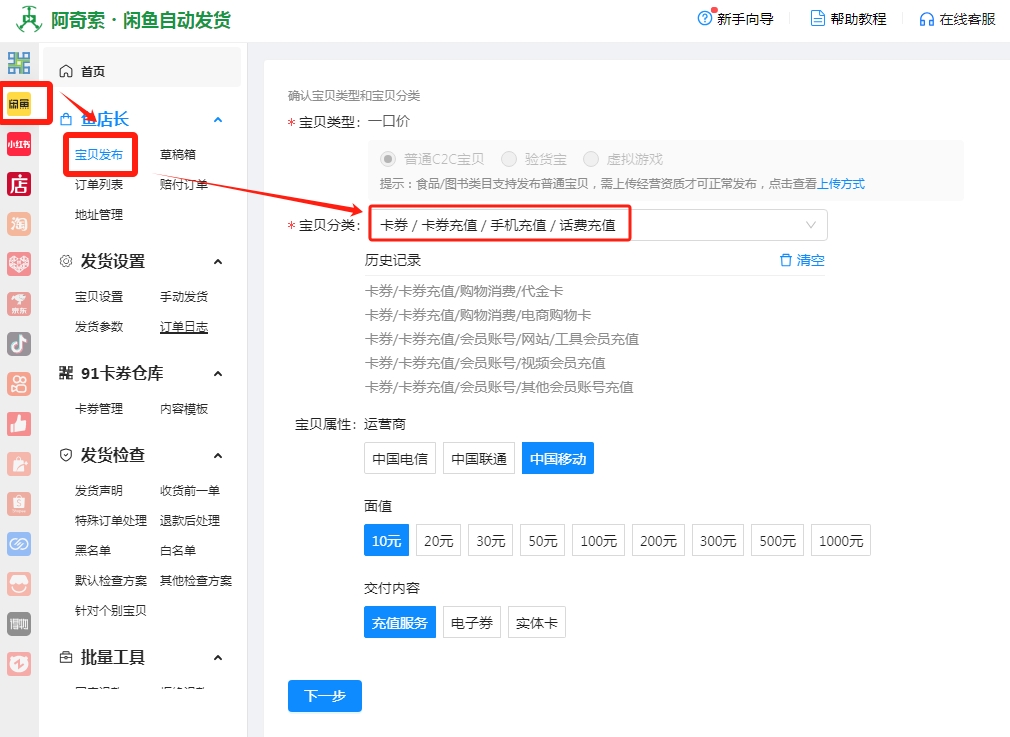Screen dimensions: 1010x737
Task: Pick the 电子券 delivery option
Action: coord(472,622)
